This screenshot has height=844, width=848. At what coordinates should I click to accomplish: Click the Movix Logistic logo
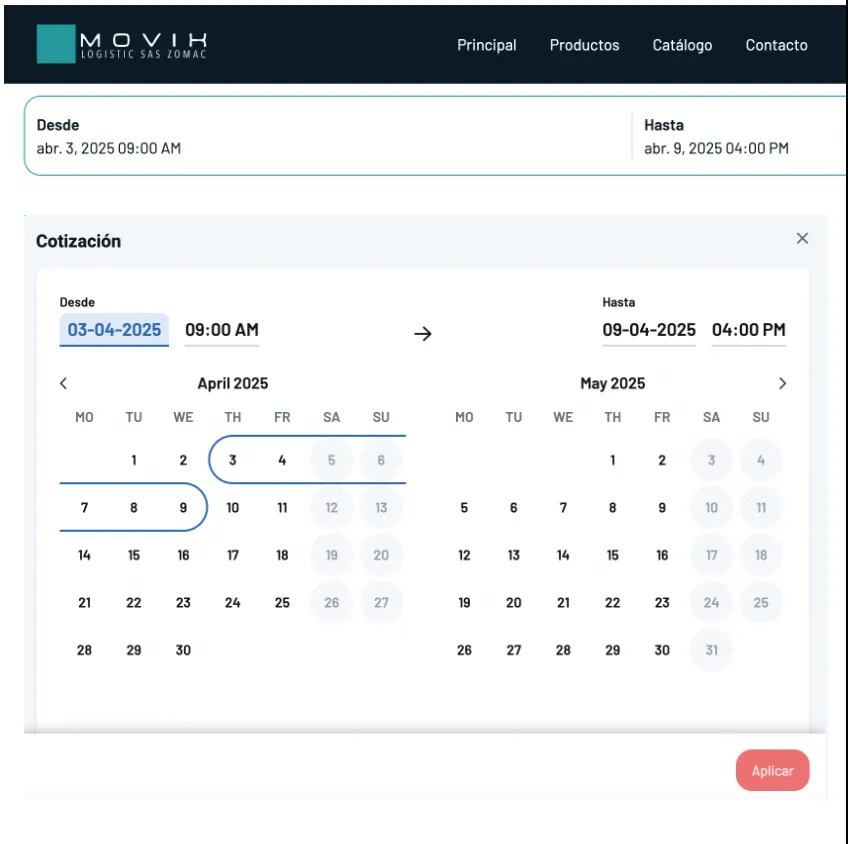pos(122,44)
